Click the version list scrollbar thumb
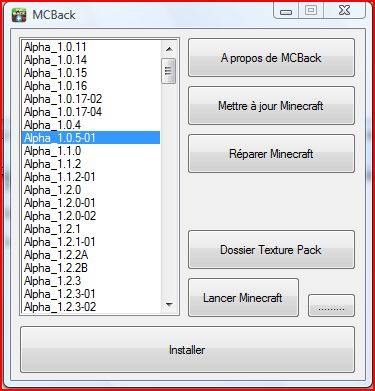The width and height of the screenshot is (375, 391). coord(169,71)
